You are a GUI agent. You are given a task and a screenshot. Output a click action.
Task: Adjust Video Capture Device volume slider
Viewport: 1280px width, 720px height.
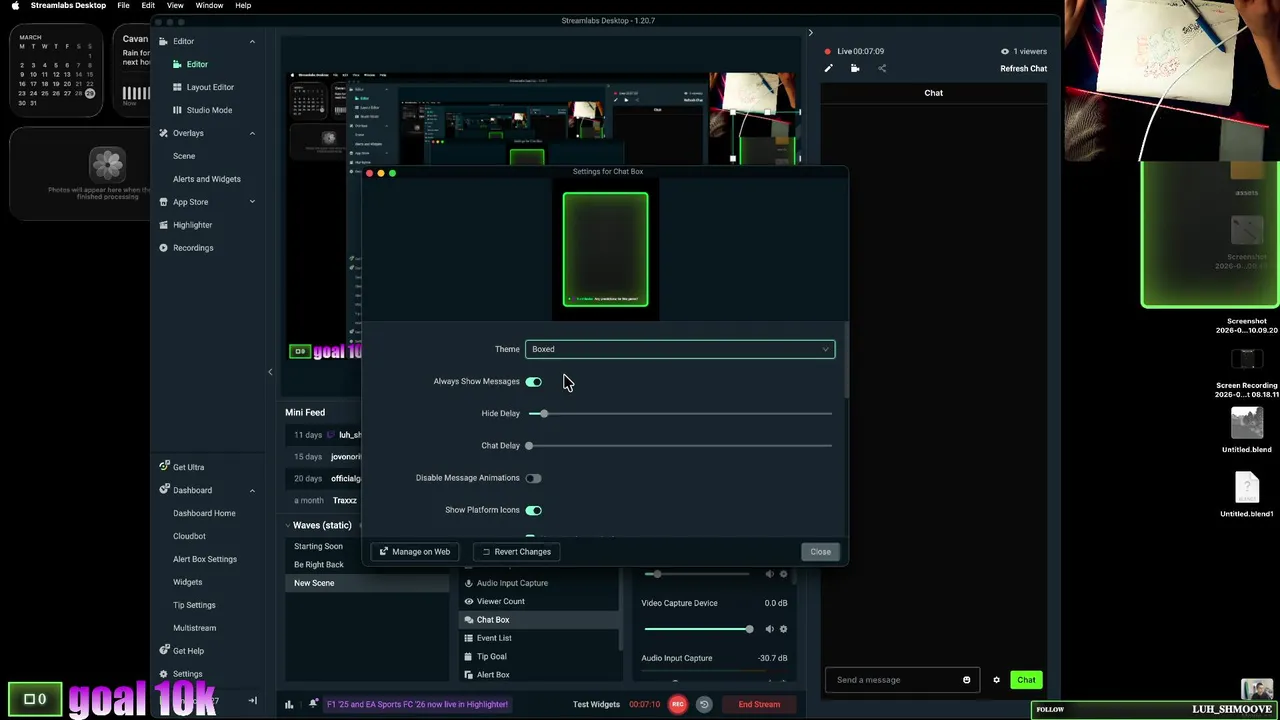[x=700, y=629]
